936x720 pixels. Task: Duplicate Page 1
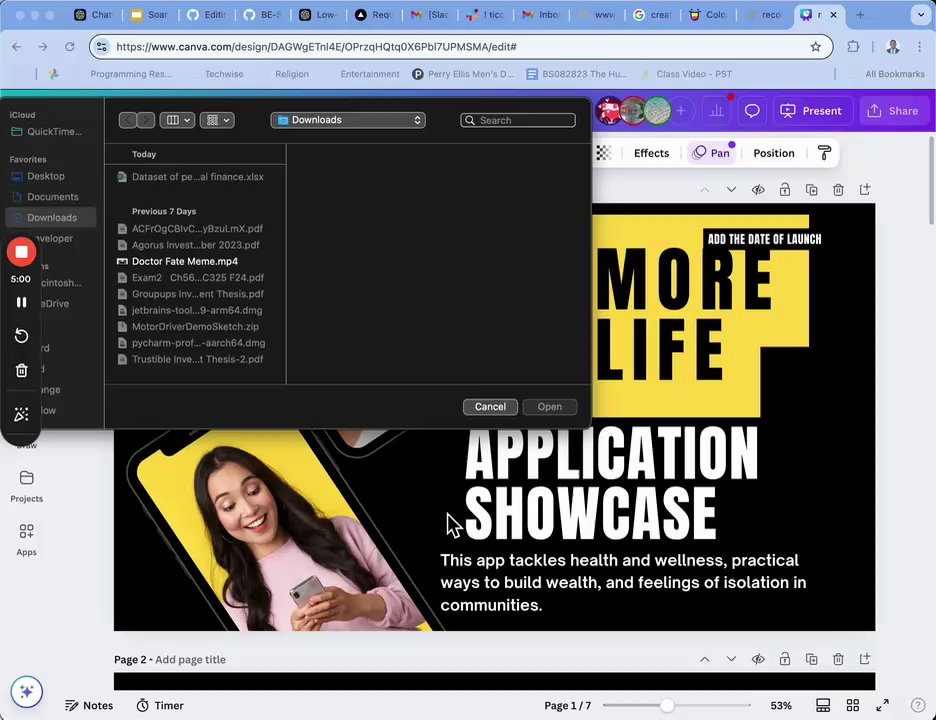[812, 190]
